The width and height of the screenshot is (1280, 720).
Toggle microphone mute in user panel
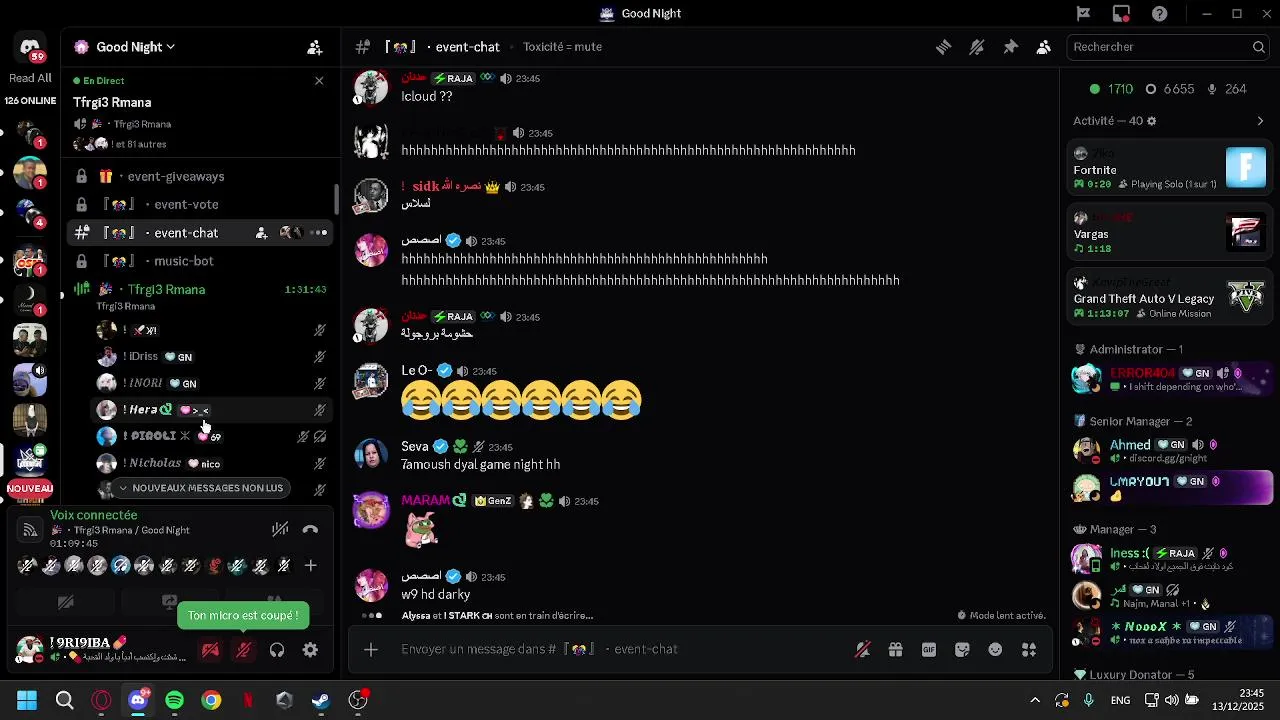pos(243,650)
